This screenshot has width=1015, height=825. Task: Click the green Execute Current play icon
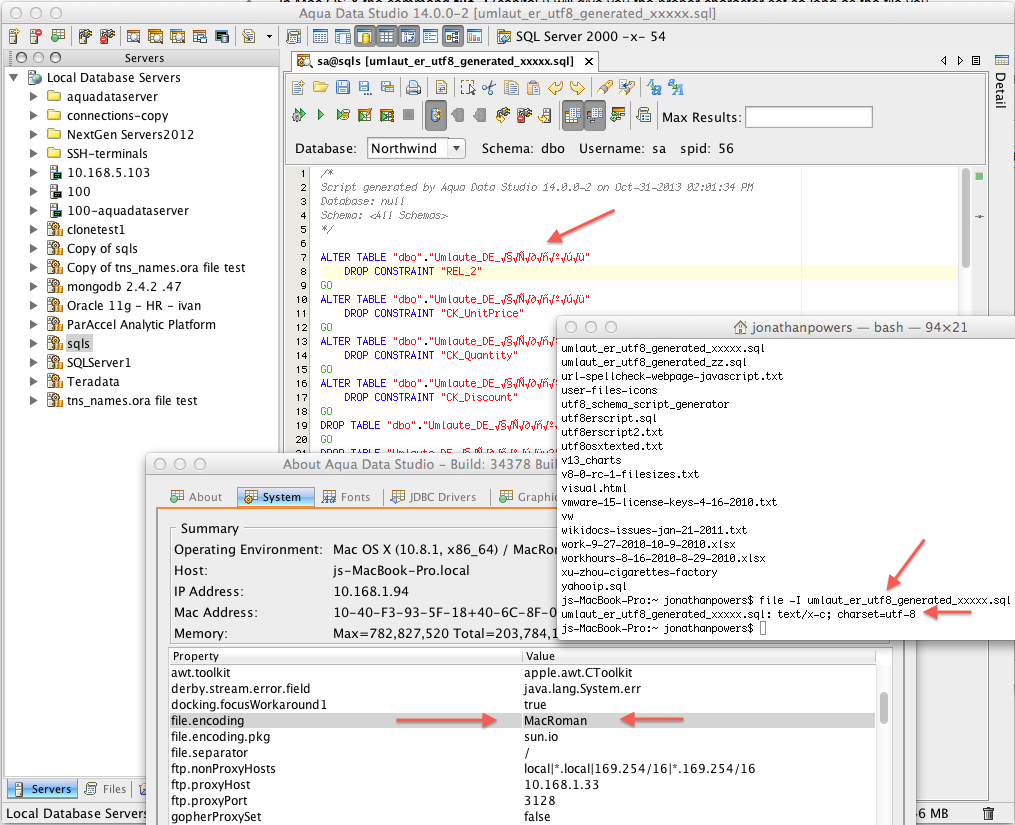320,115
